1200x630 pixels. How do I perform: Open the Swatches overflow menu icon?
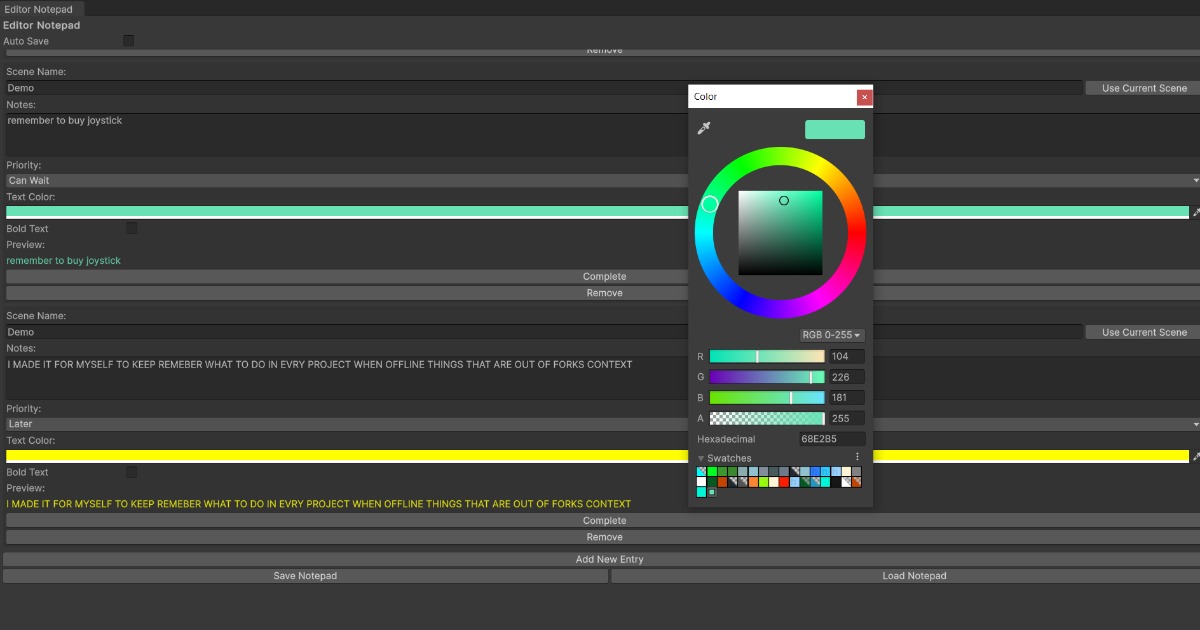click(x=856, y=457)
